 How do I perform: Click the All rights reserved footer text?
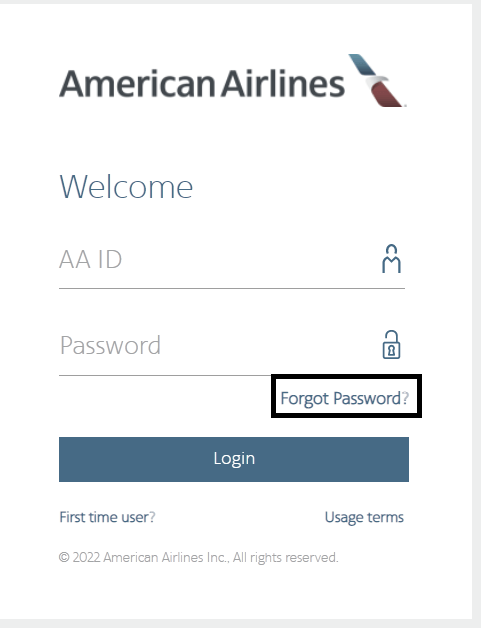[286, 557]
